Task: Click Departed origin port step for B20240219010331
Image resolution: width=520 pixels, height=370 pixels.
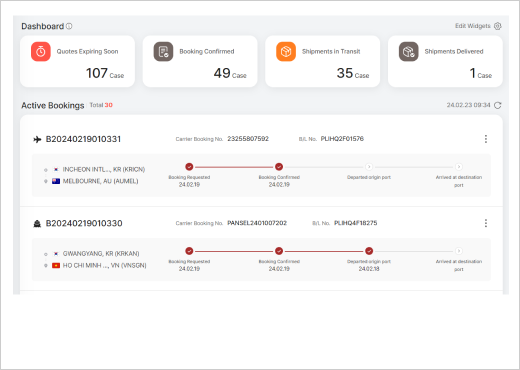Action: click(x=369, y=167)
